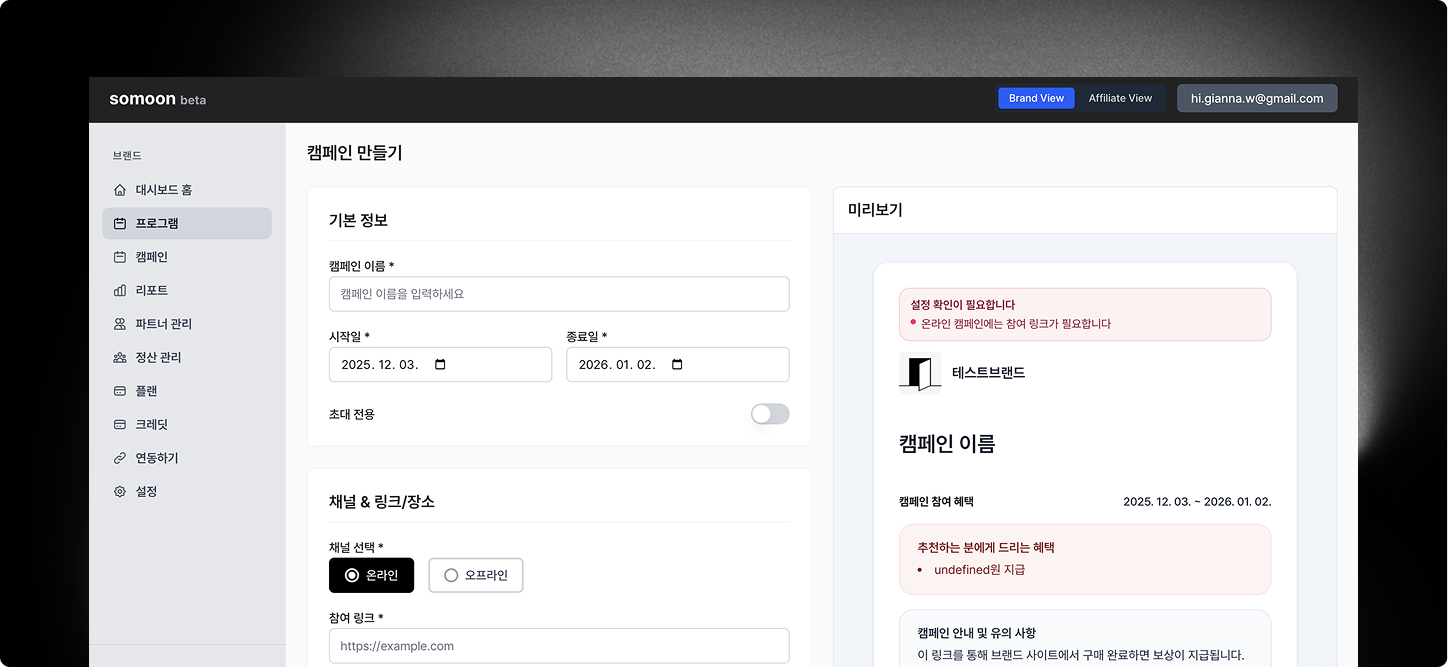1448x667 pixels.
Task: Click the group icon beside 정산 관리
Action: click(120, 358)
